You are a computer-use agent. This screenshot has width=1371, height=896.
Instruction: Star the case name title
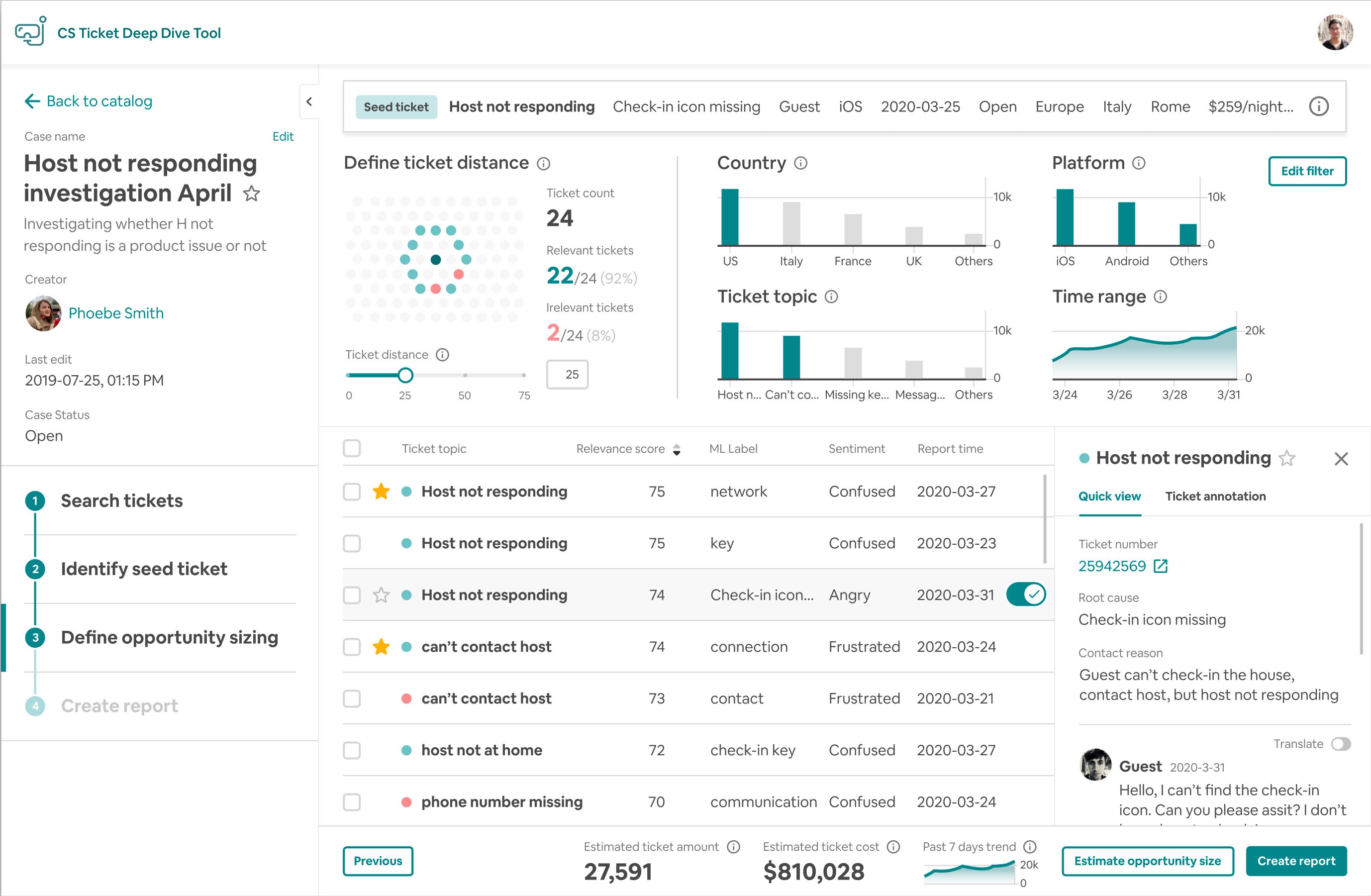[251, 194]
